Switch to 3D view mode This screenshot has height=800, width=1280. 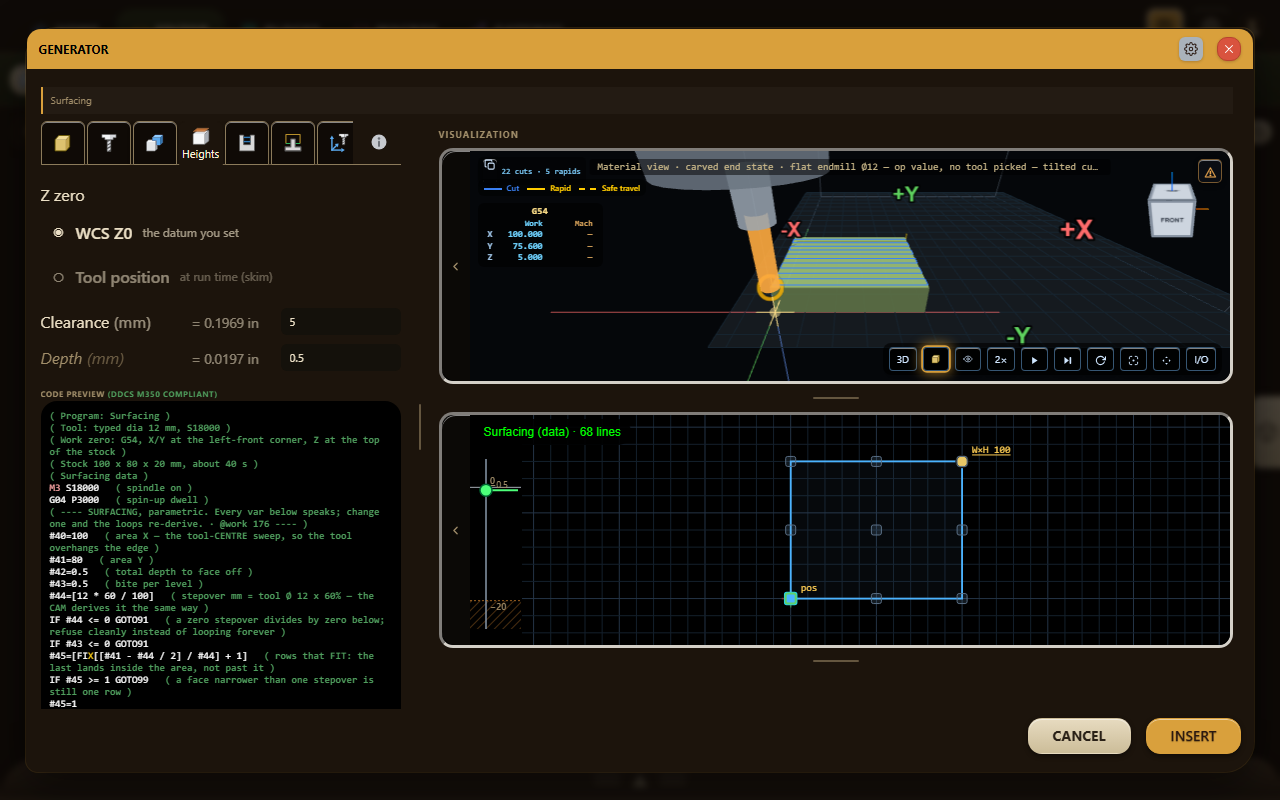[903, 359]
